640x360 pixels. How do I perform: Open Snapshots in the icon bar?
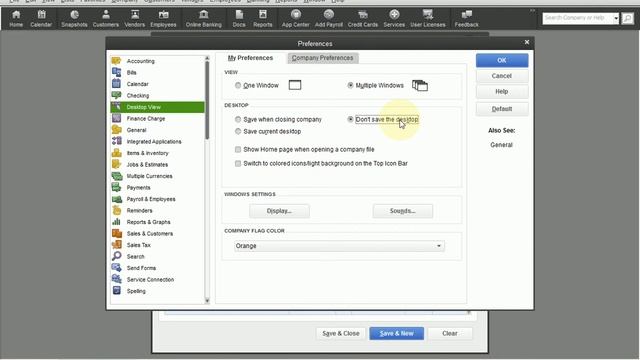74,19
